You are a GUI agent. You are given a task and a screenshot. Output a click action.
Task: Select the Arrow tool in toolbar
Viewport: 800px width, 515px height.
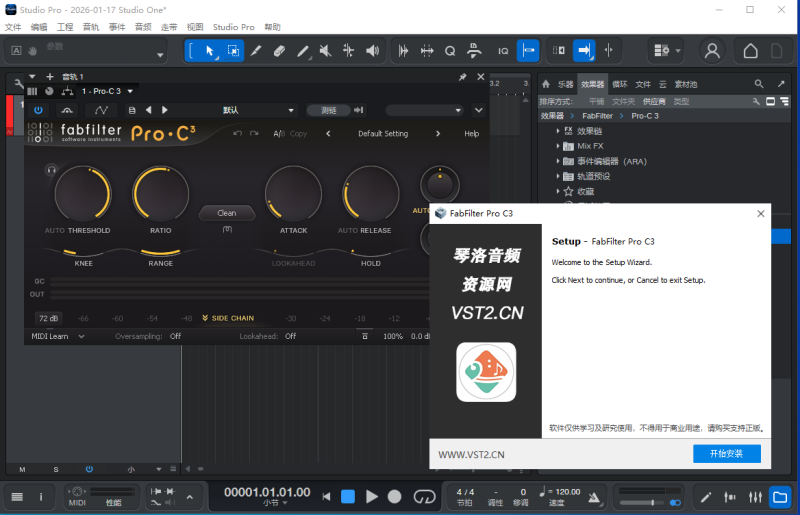[x=210, y=51]
